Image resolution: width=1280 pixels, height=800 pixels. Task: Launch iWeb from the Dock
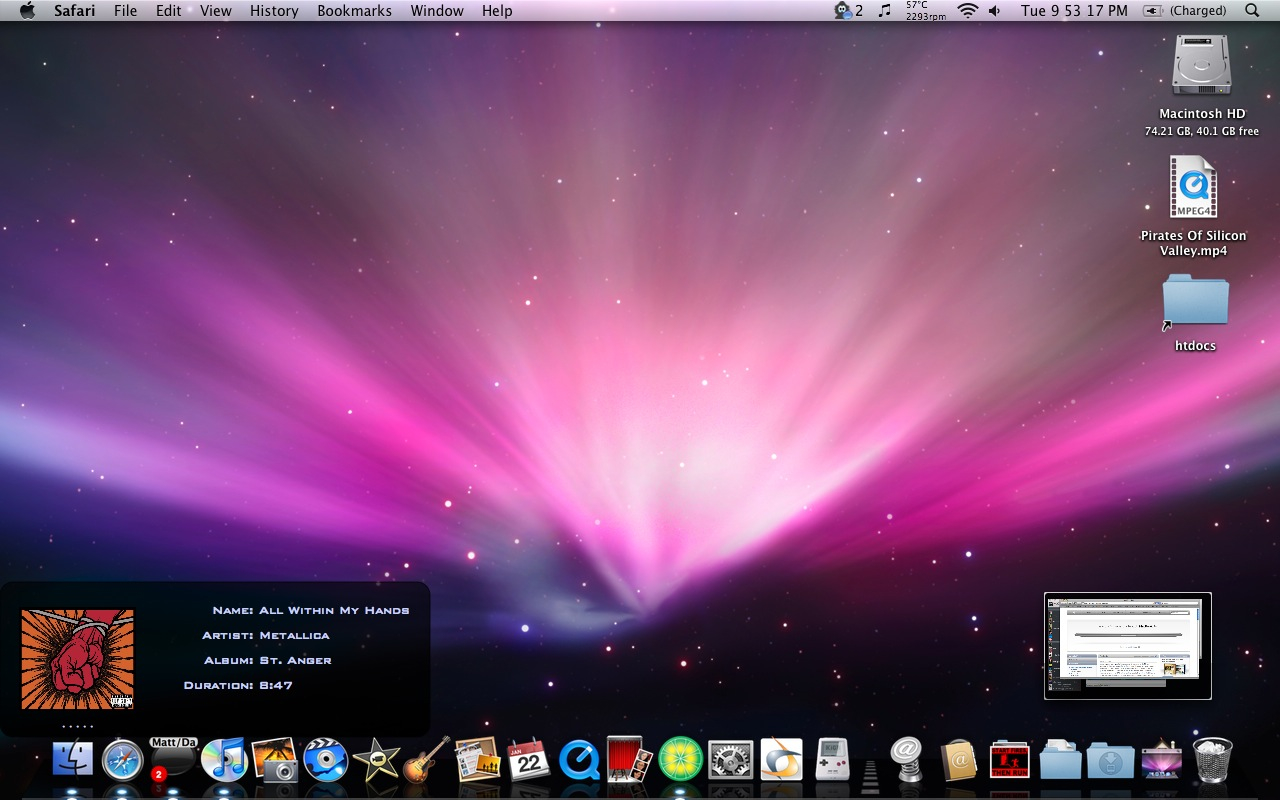click(477, 760)
